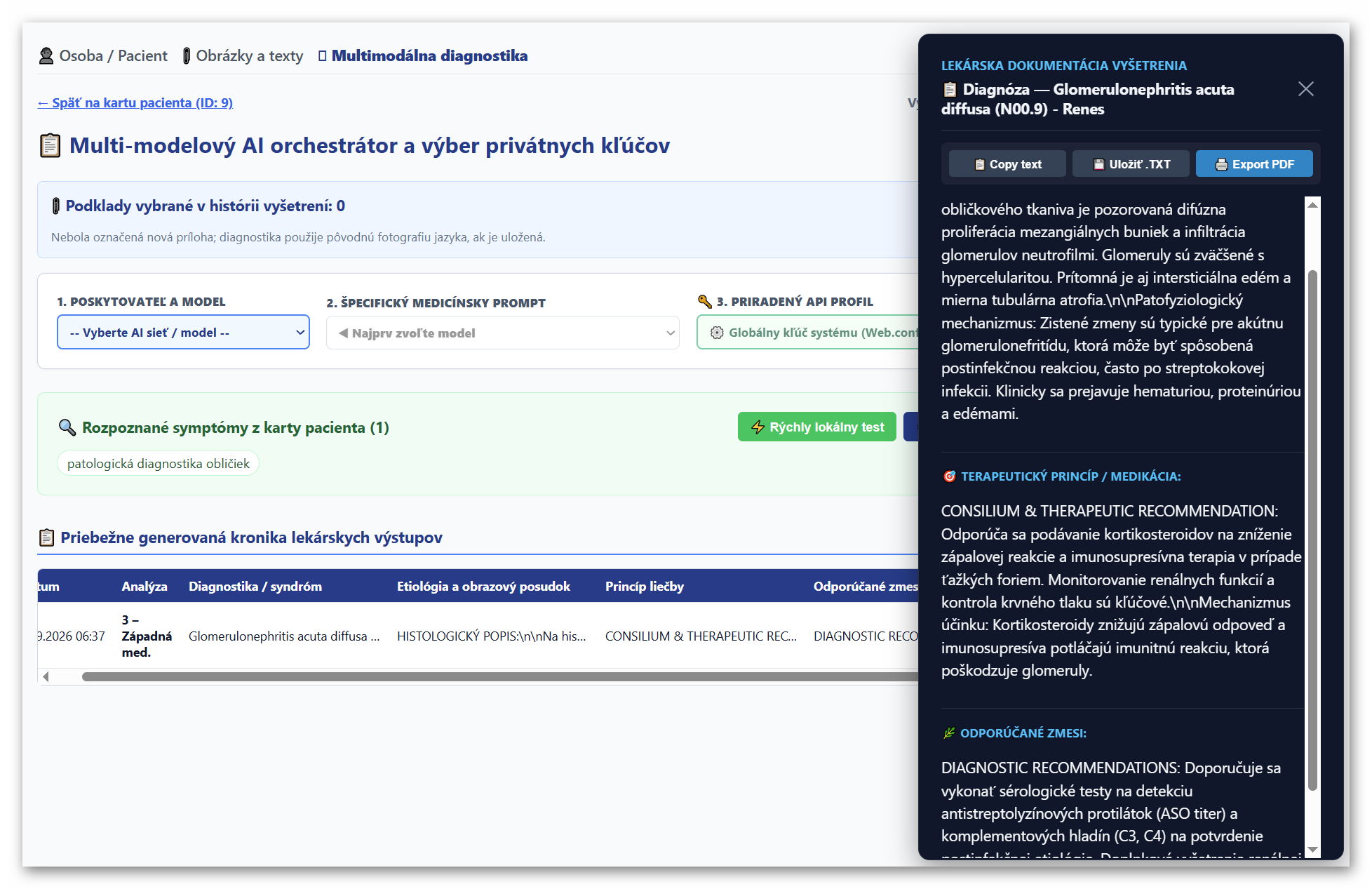The image size is (1372, 889).
Task: Open the Globálny kľúč systému API profile selector
Action: click(x=807, y=332)
